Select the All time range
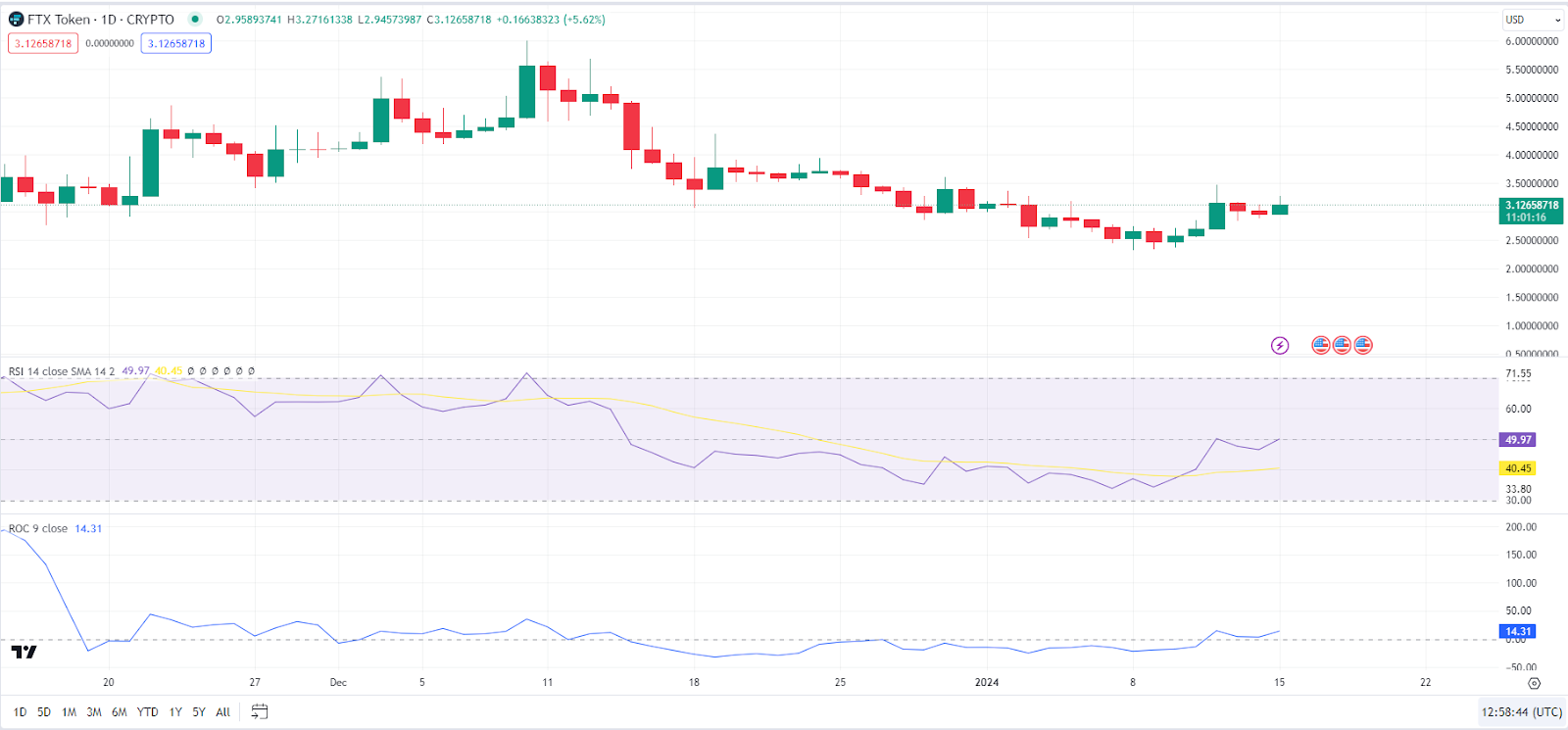 (223, 712)
